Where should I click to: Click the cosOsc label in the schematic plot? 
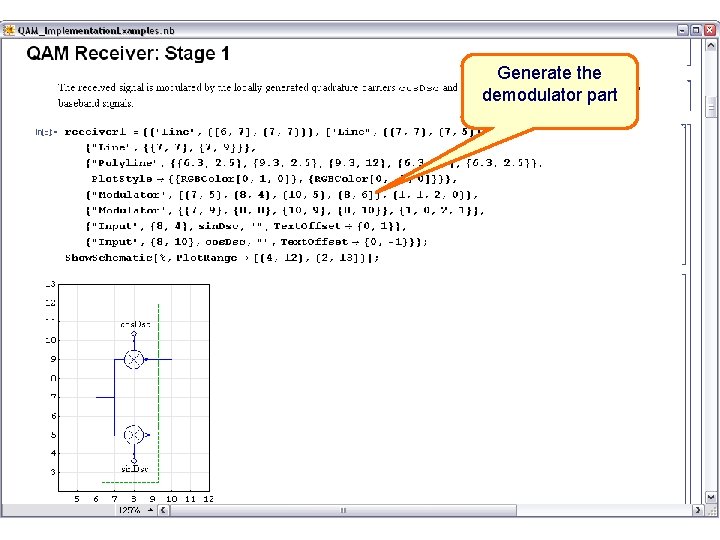click(135, 324)
